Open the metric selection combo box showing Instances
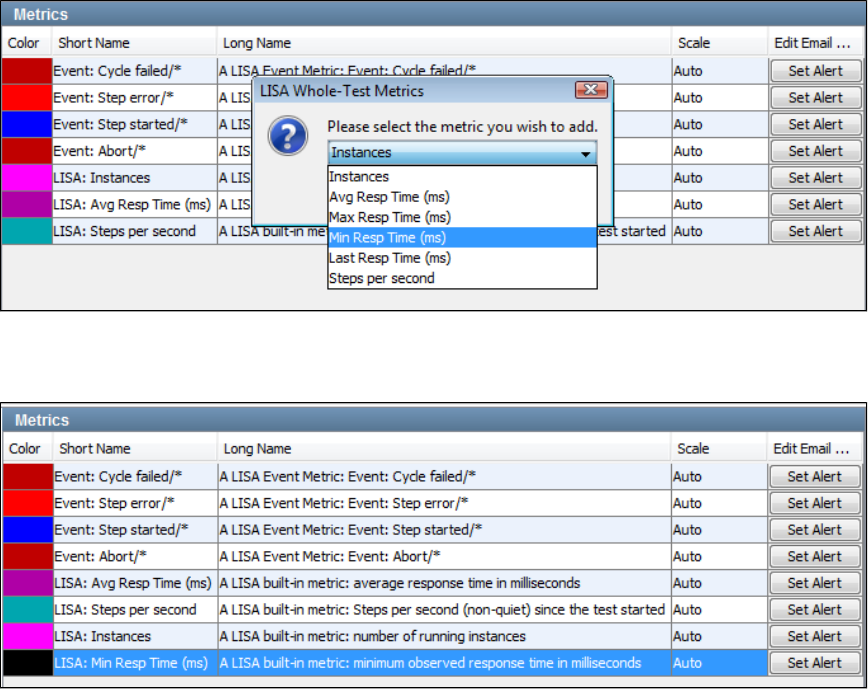Viewport: 868px width, 689px height. point(462,152)
